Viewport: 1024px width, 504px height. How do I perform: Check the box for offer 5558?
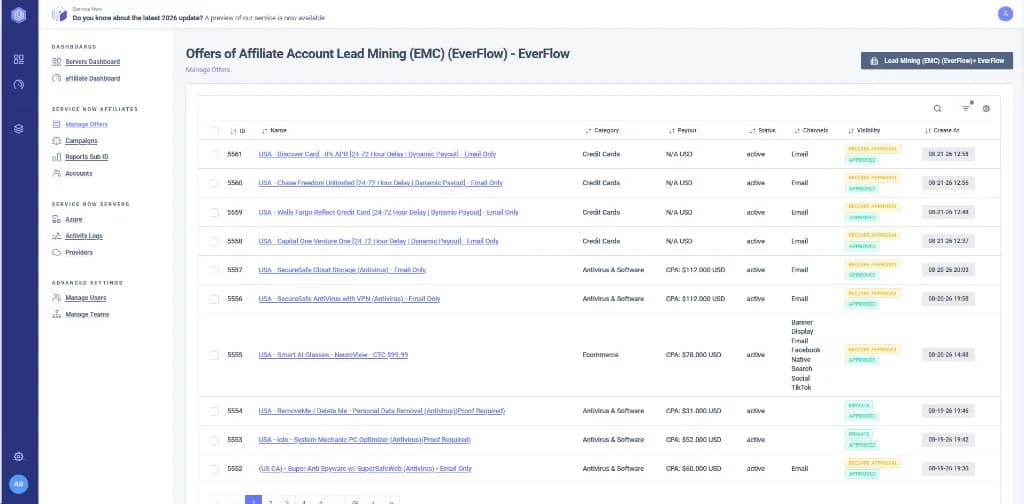tap(214, 241)
